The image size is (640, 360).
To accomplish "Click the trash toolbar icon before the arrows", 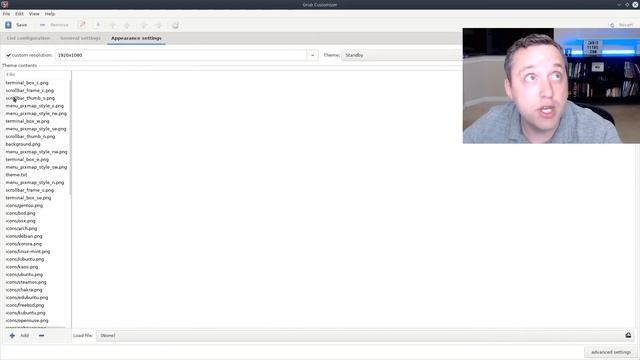I will [98, 25].
